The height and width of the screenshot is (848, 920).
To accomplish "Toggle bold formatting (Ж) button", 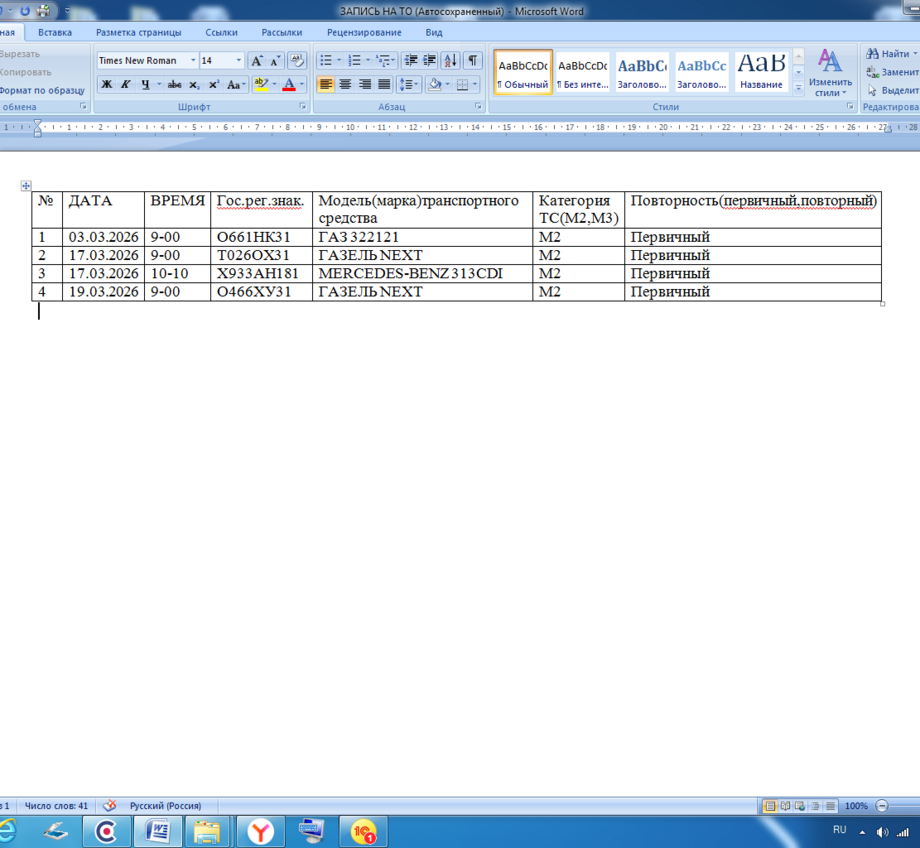I will click(x=107, y=85).
